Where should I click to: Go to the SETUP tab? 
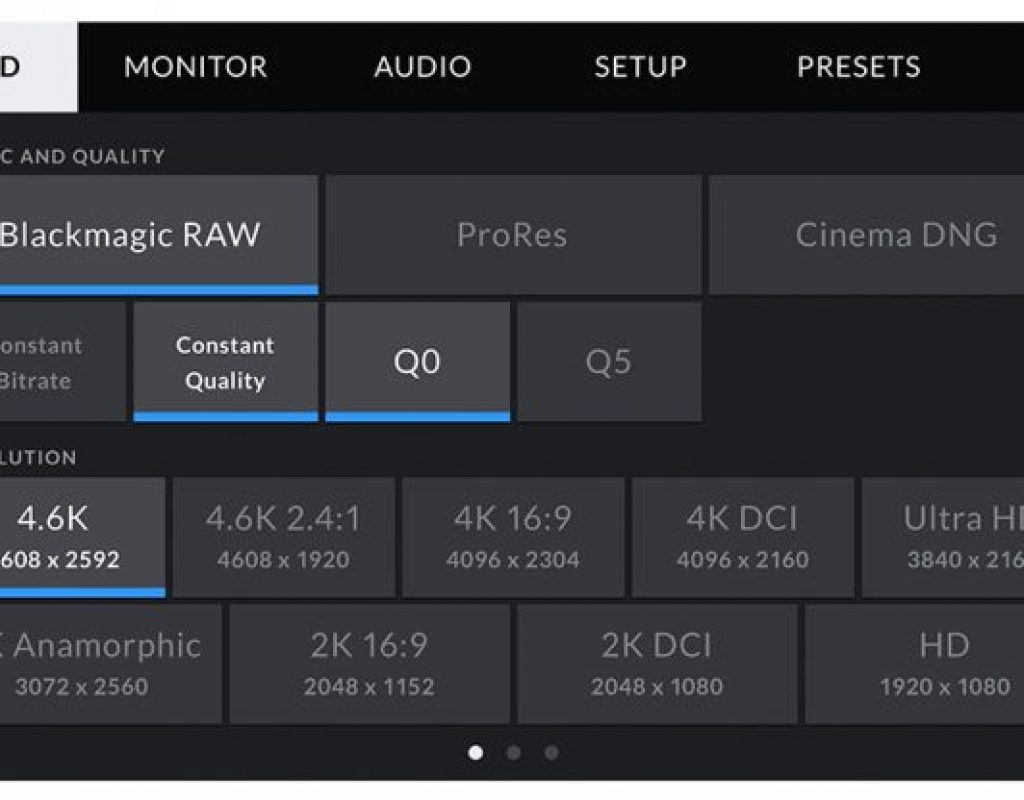pyautogui.click(x=641, y=67)
